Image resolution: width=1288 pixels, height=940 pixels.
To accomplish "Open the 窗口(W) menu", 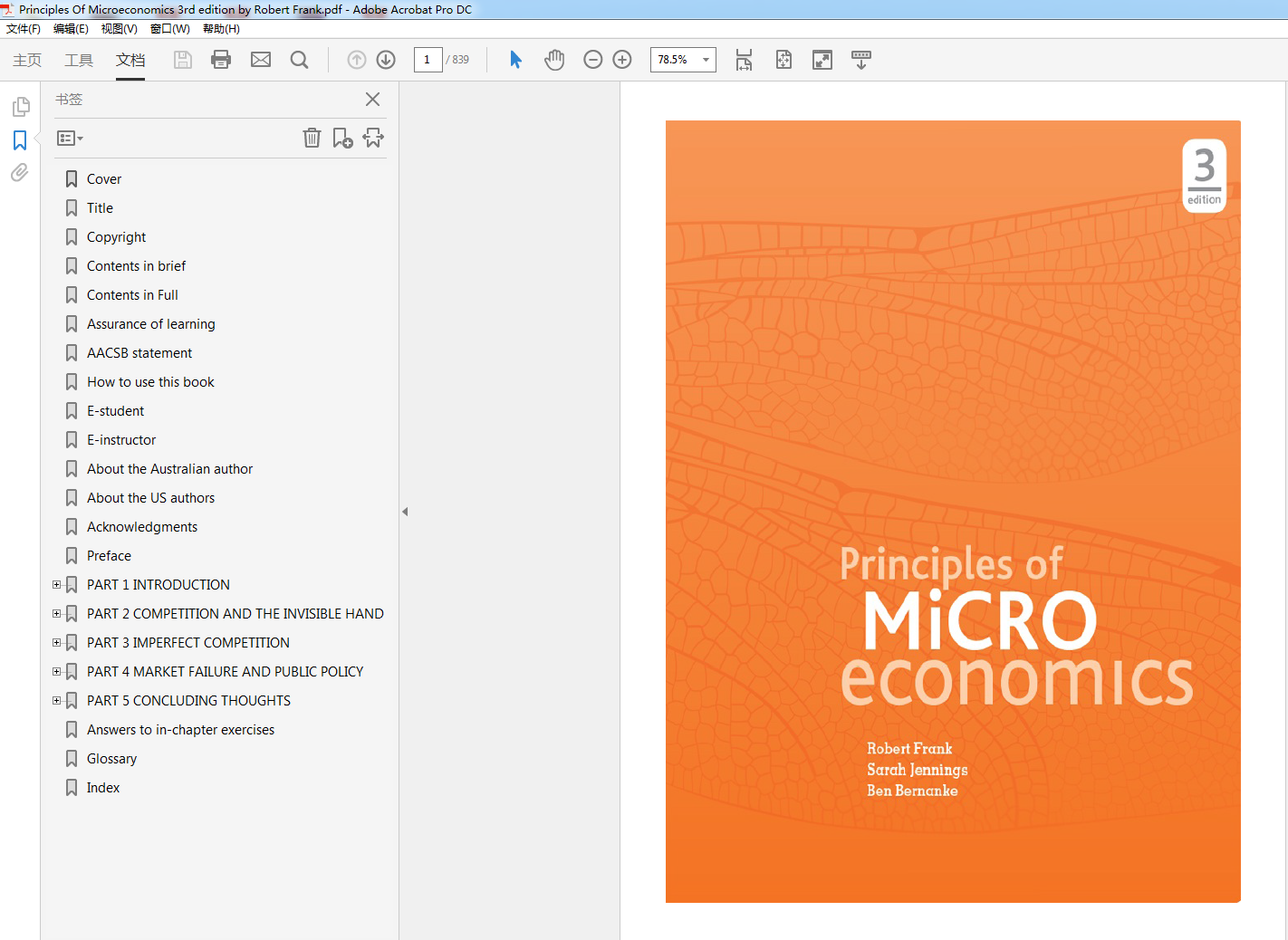I will point(169,29).
